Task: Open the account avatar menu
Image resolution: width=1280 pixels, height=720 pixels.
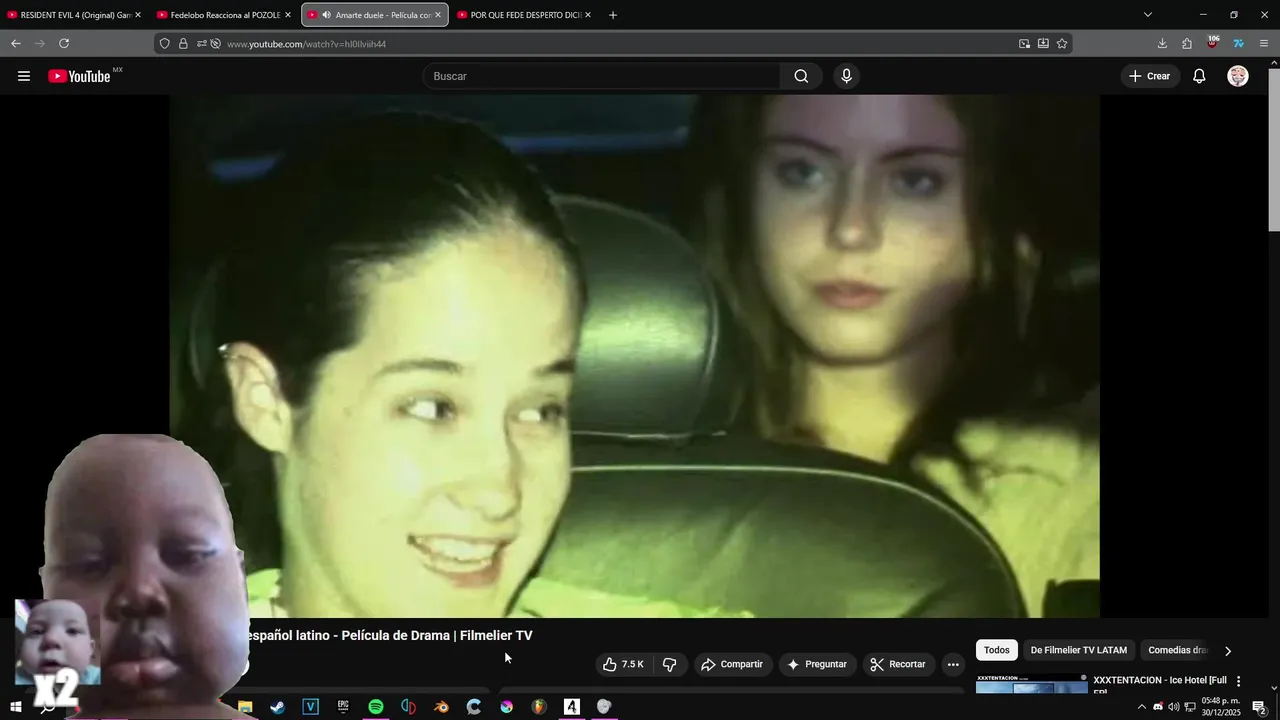Action: 1238,76
